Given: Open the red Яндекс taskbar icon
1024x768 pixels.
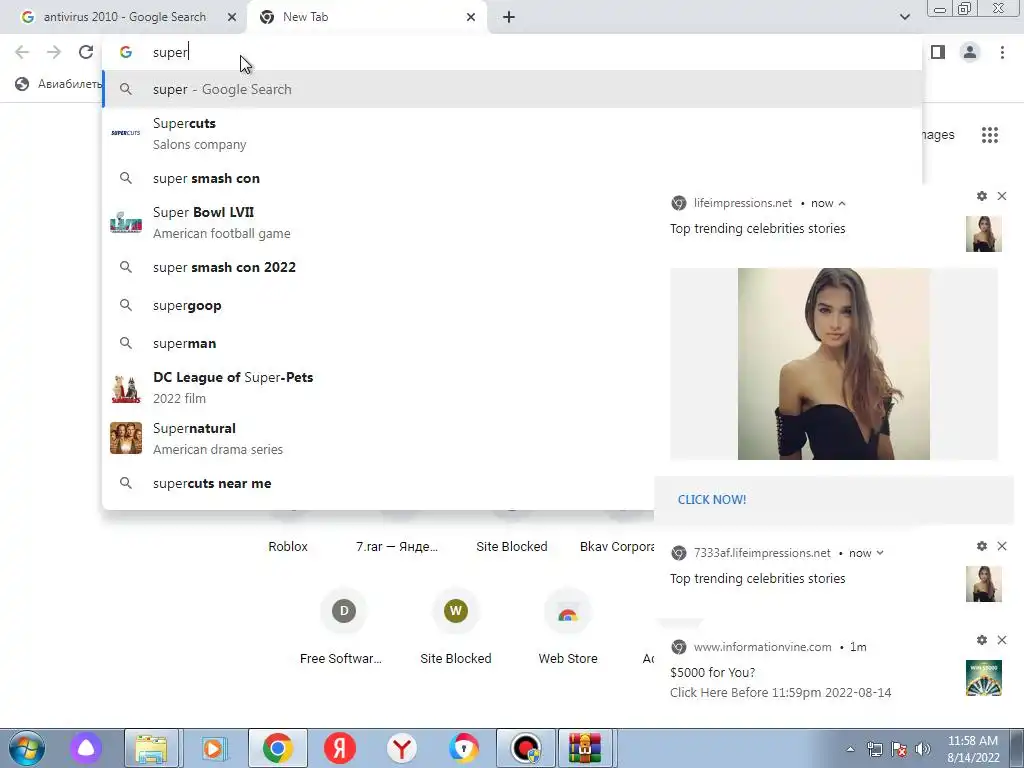Looking at the screenshot, I should tap(340, 748).
